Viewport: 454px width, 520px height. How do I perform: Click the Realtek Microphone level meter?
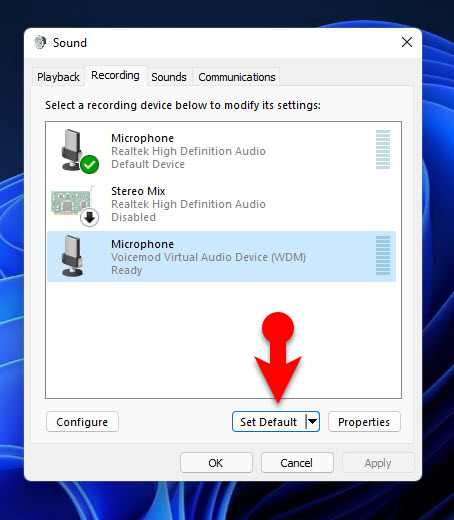[x=383, y=149]
